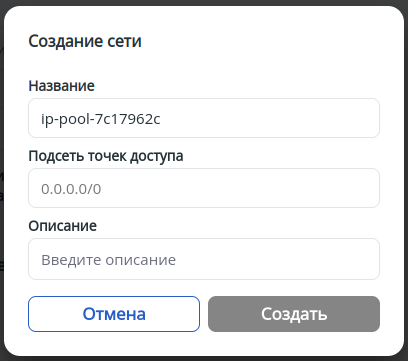Click the Описание field label
Image resolution: width=408 pixels, height=361 pixels.
tap(62, 226)
